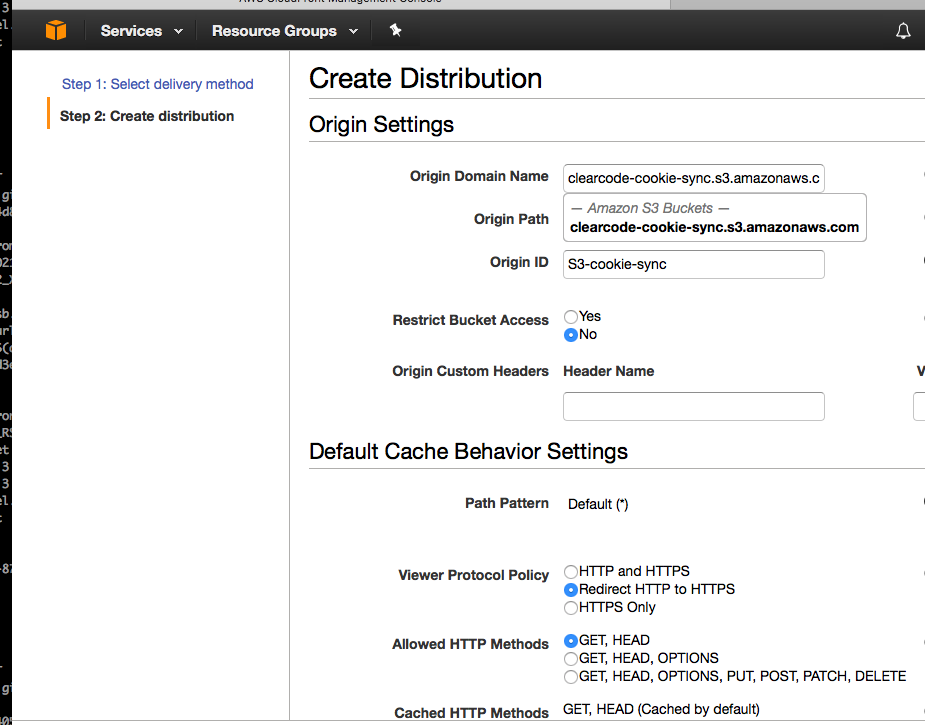Screen dimensions: 925x725
Task: Select Redirect HTTP to HTTPS option
Action: coord(571,589)
